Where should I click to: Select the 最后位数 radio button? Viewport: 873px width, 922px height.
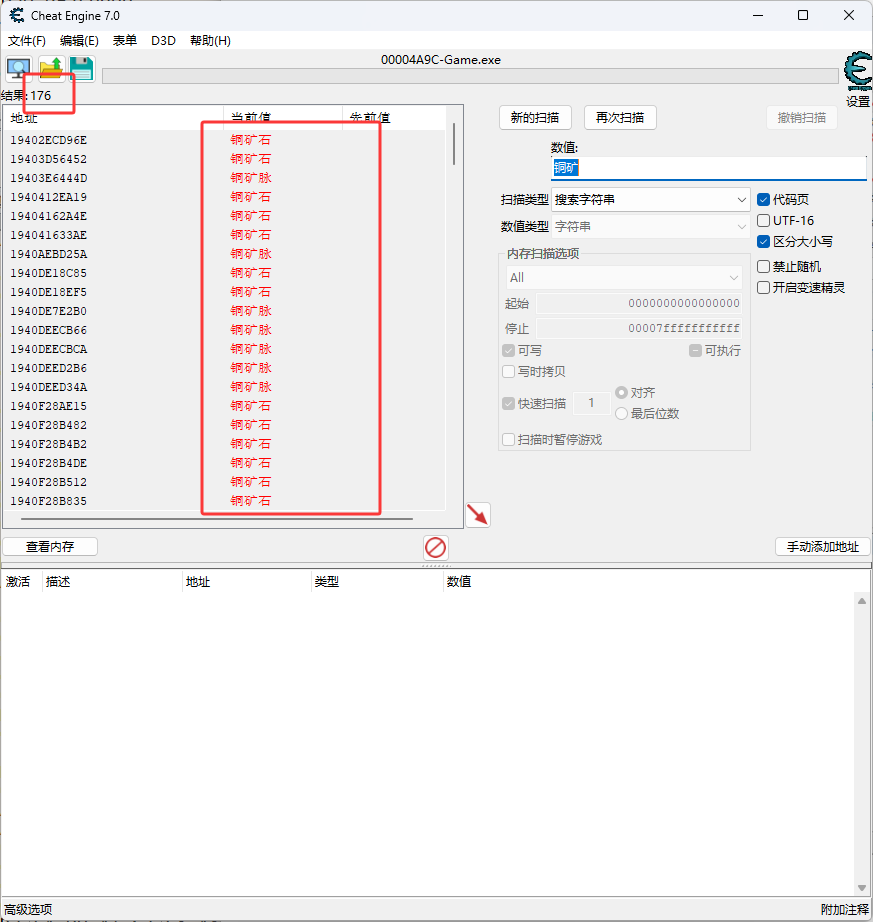621,414
